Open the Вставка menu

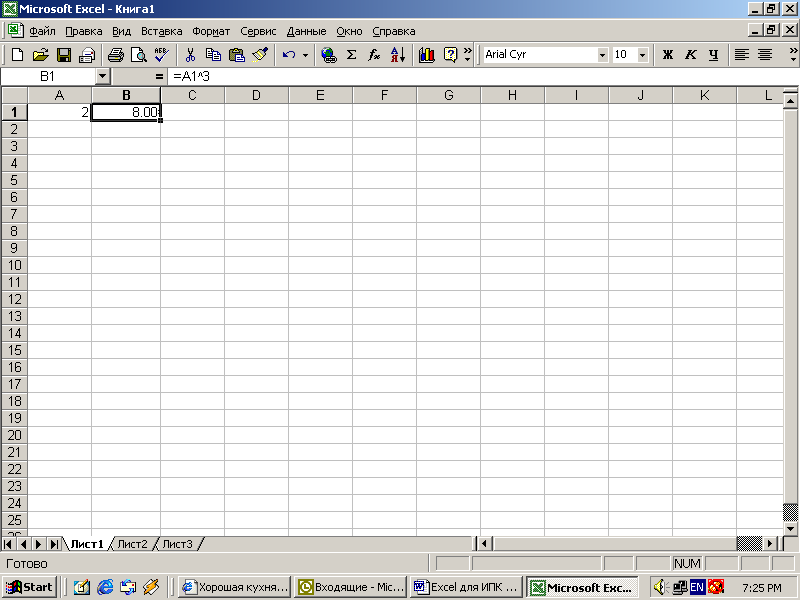(x=162, y=31)
